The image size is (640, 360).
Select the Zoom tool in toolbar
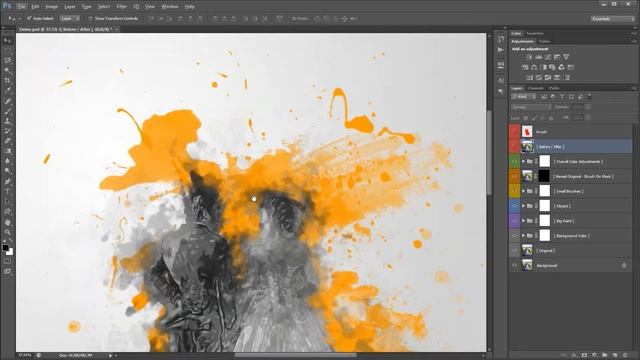tap(7, 232)
